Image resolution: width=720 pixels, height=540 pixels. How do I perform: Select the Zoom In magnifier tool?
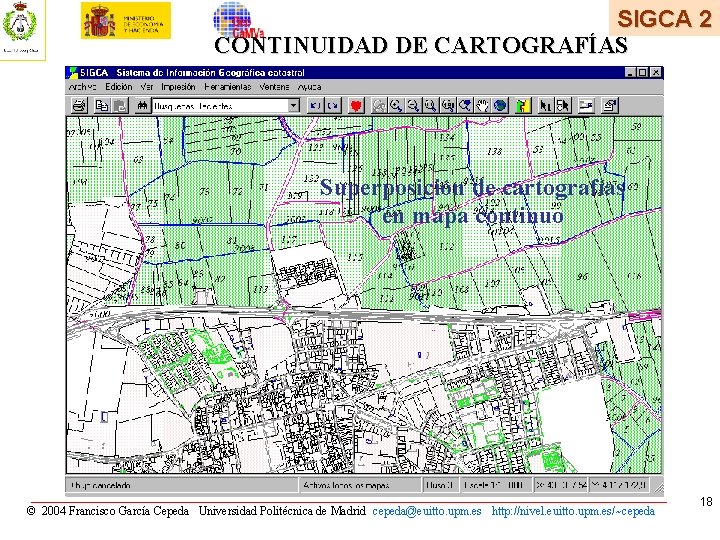click(396, 106)
